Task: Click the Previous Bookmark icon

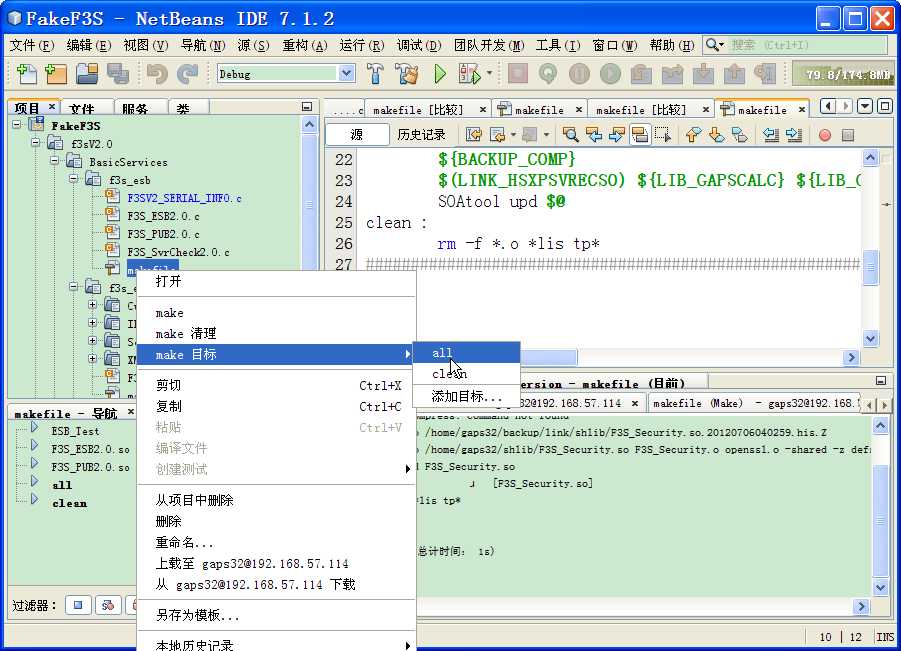Action: coord(694,135)
